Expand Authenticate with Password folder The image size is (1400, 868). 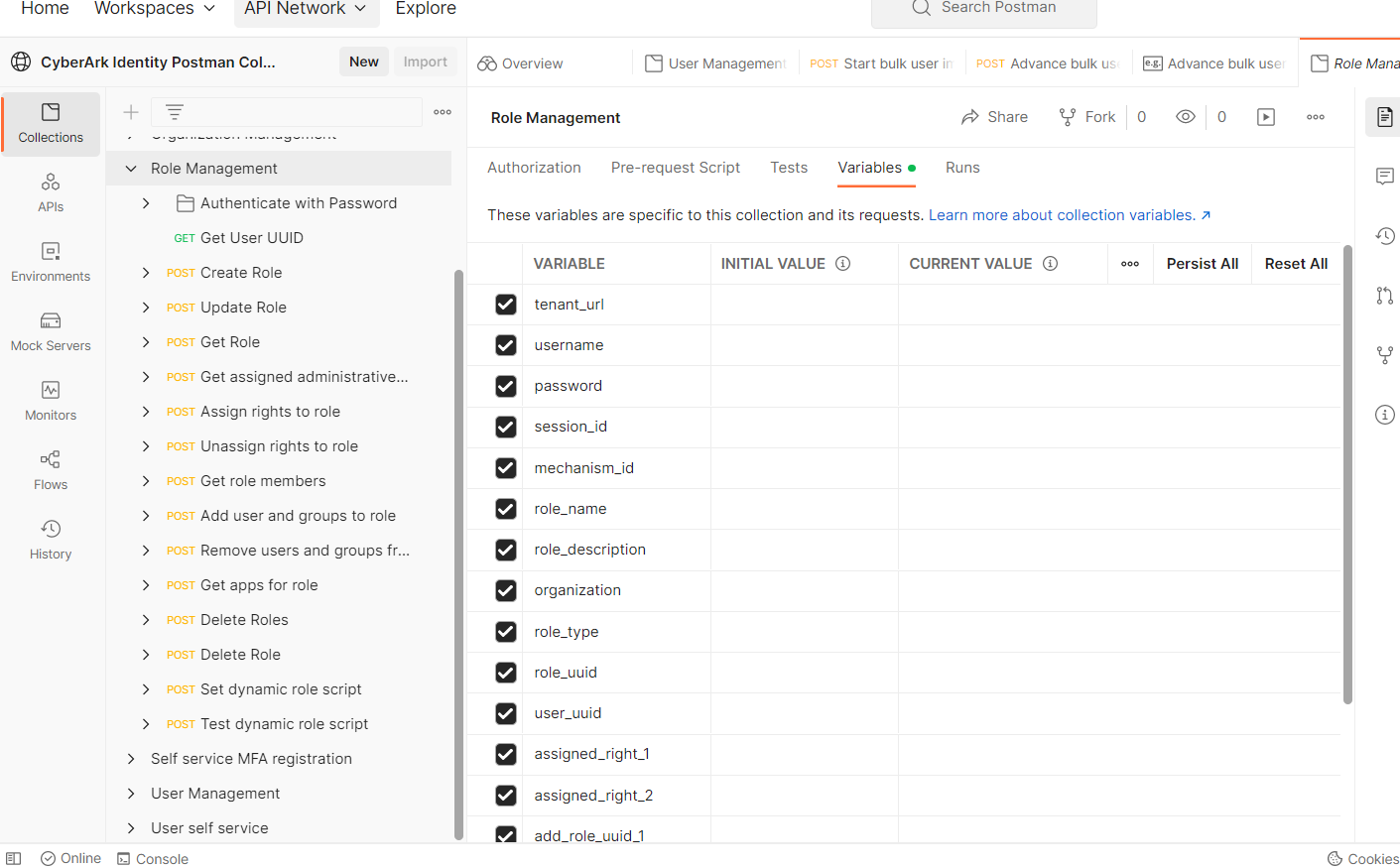click(146, 203)
